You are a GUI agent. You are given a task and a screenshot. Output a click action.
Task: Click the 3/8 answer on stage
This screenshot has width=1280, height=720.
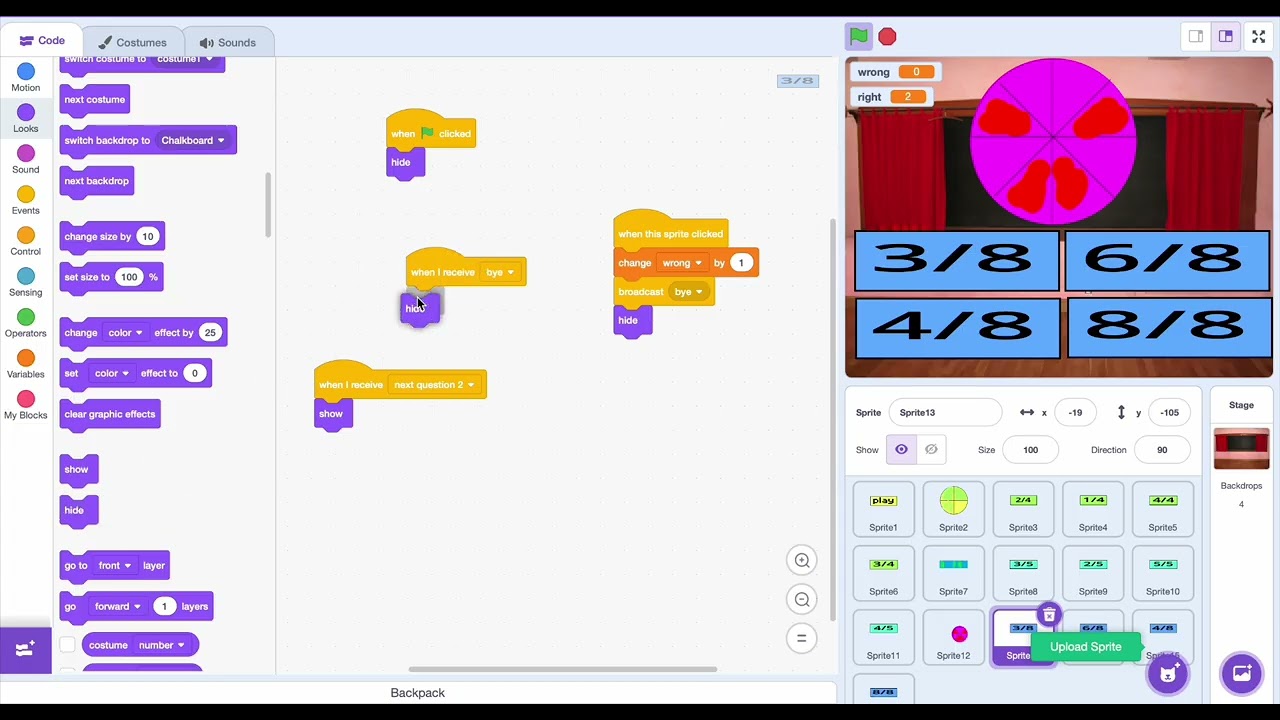point(957,261)
